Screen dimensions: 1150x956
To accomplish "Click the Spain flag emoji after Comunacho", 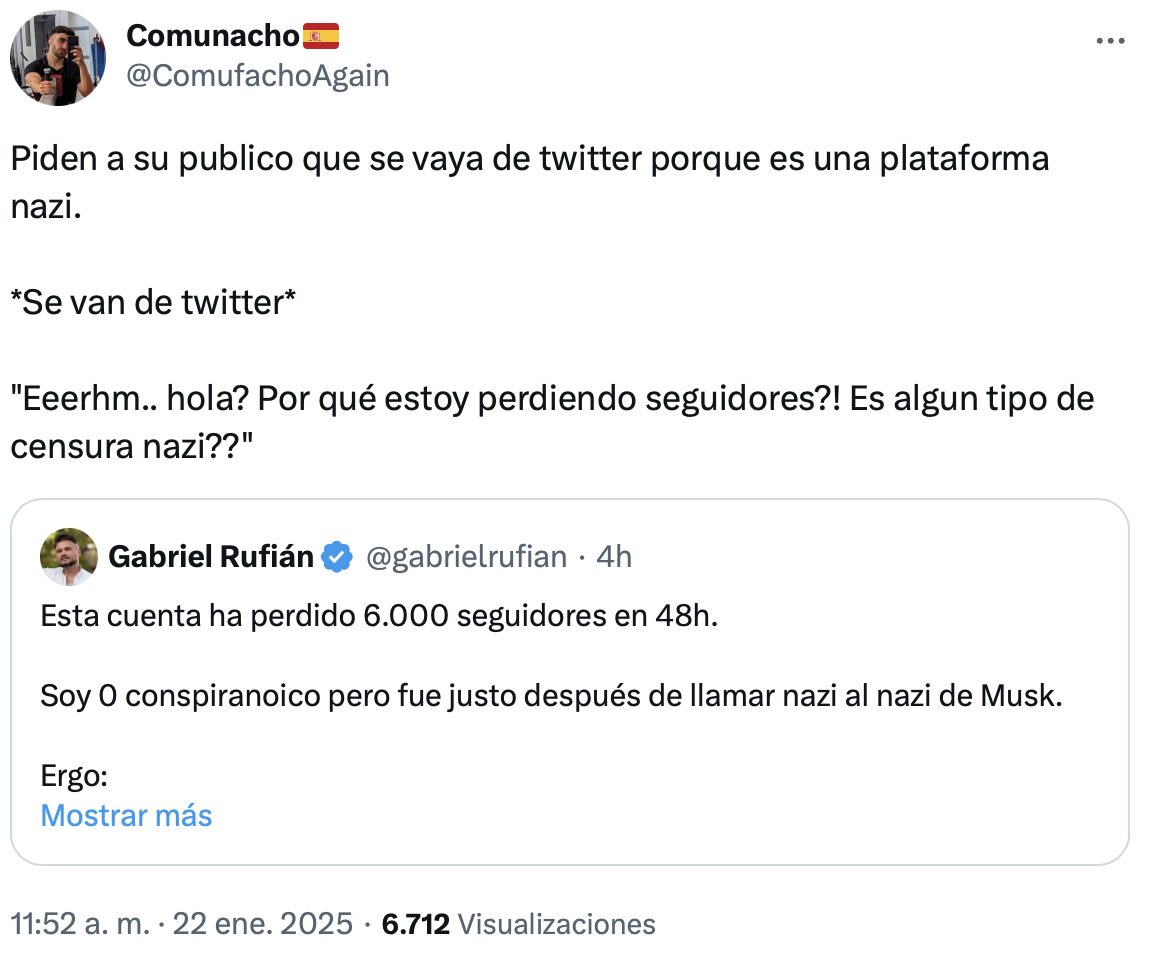I will pyautogui.click(x=321, y=37).
